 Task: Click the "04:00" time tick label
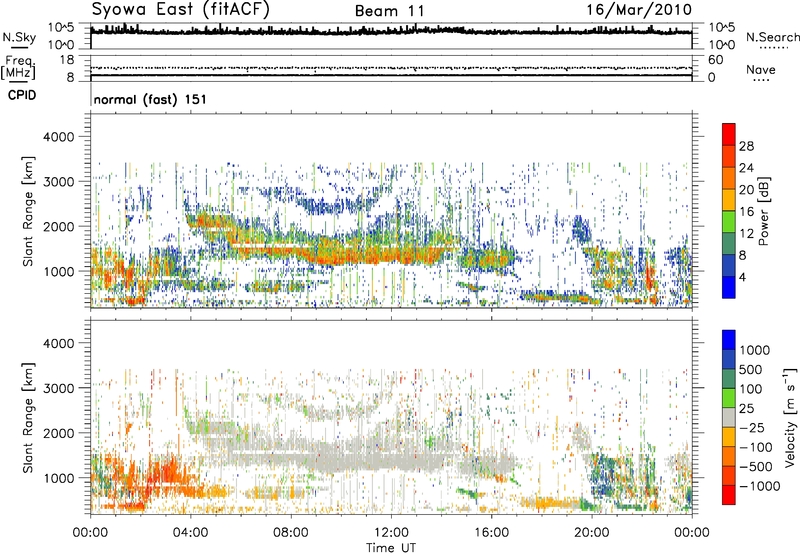[x=190, y=533]
